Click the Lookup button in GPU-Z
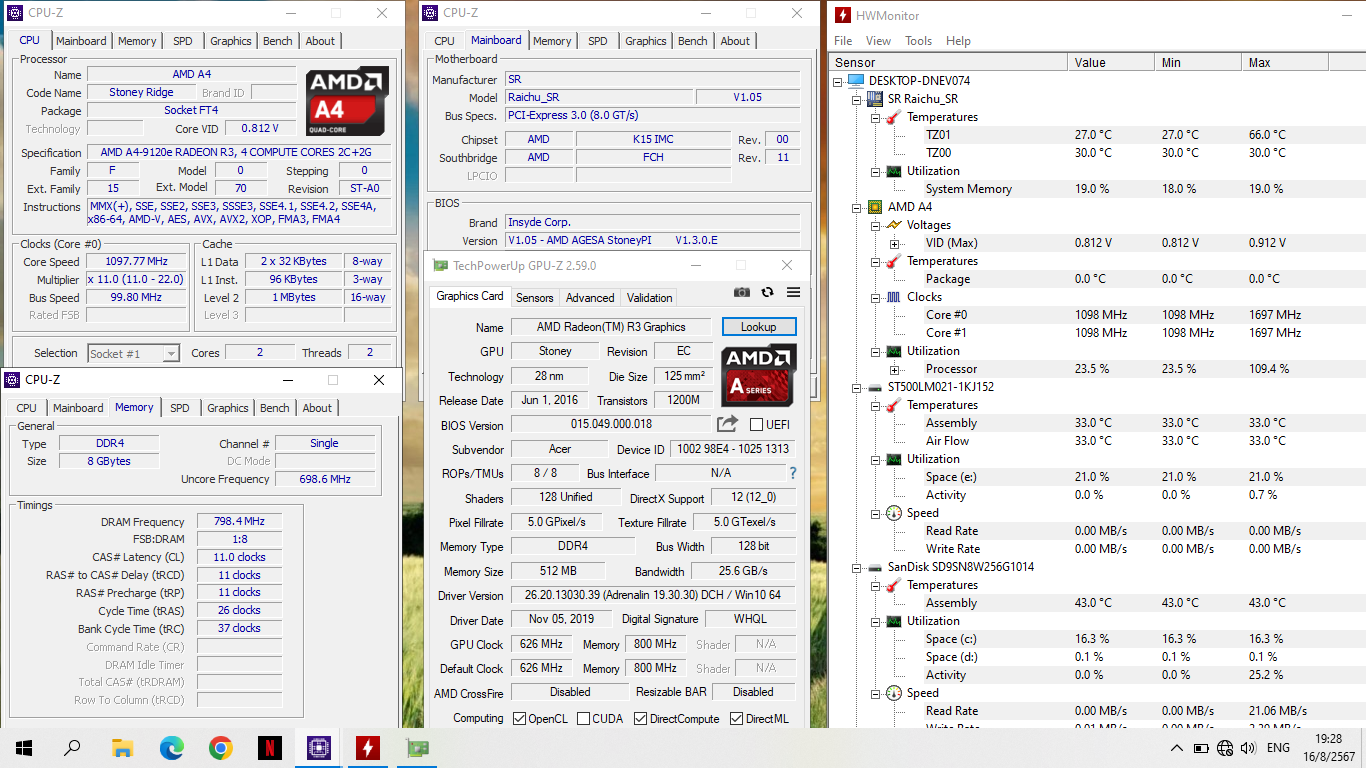The image size is (1366, 768). [758, 327]
